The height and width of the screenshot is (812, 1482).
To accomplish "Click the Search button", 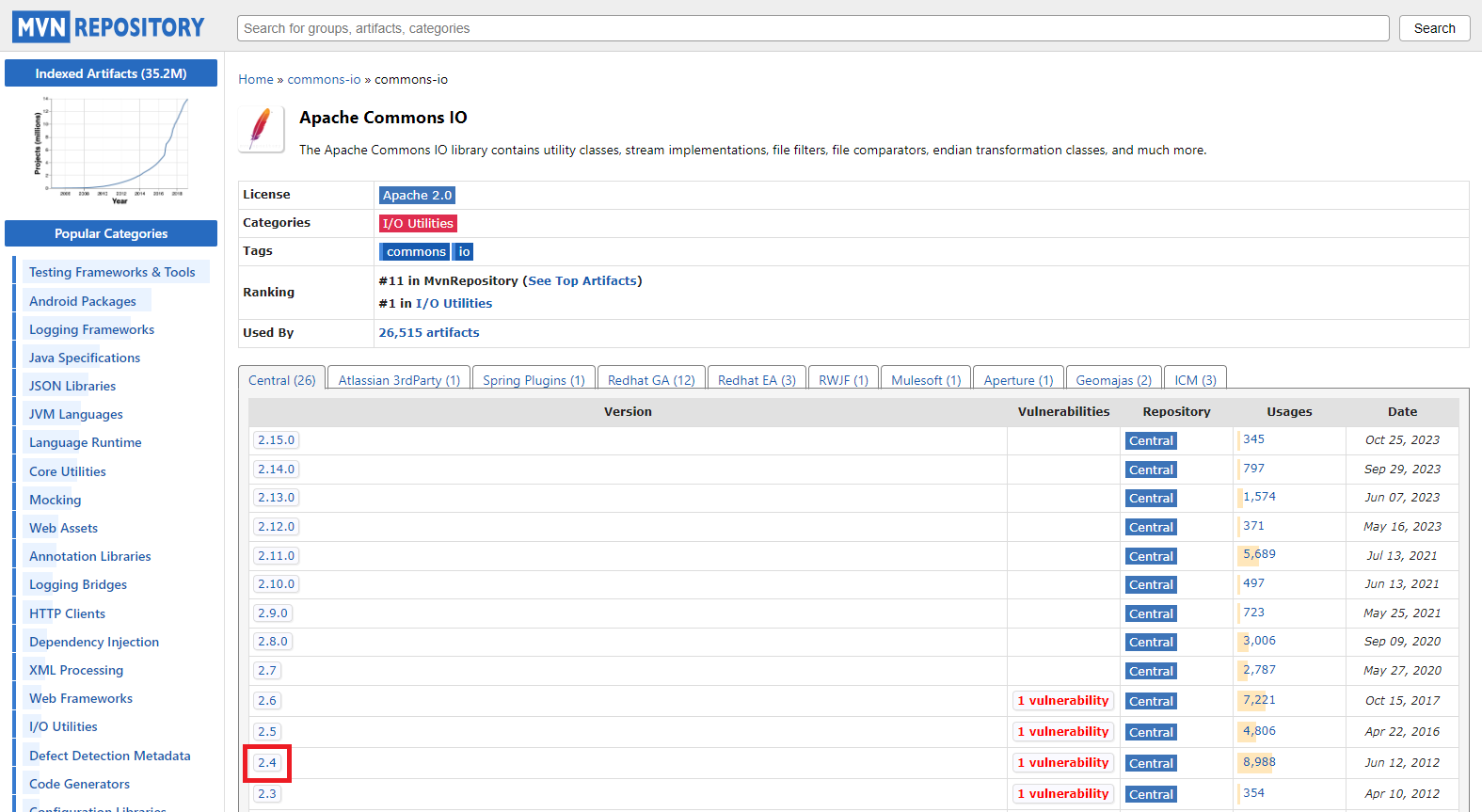I will [x=1434, y=28].
